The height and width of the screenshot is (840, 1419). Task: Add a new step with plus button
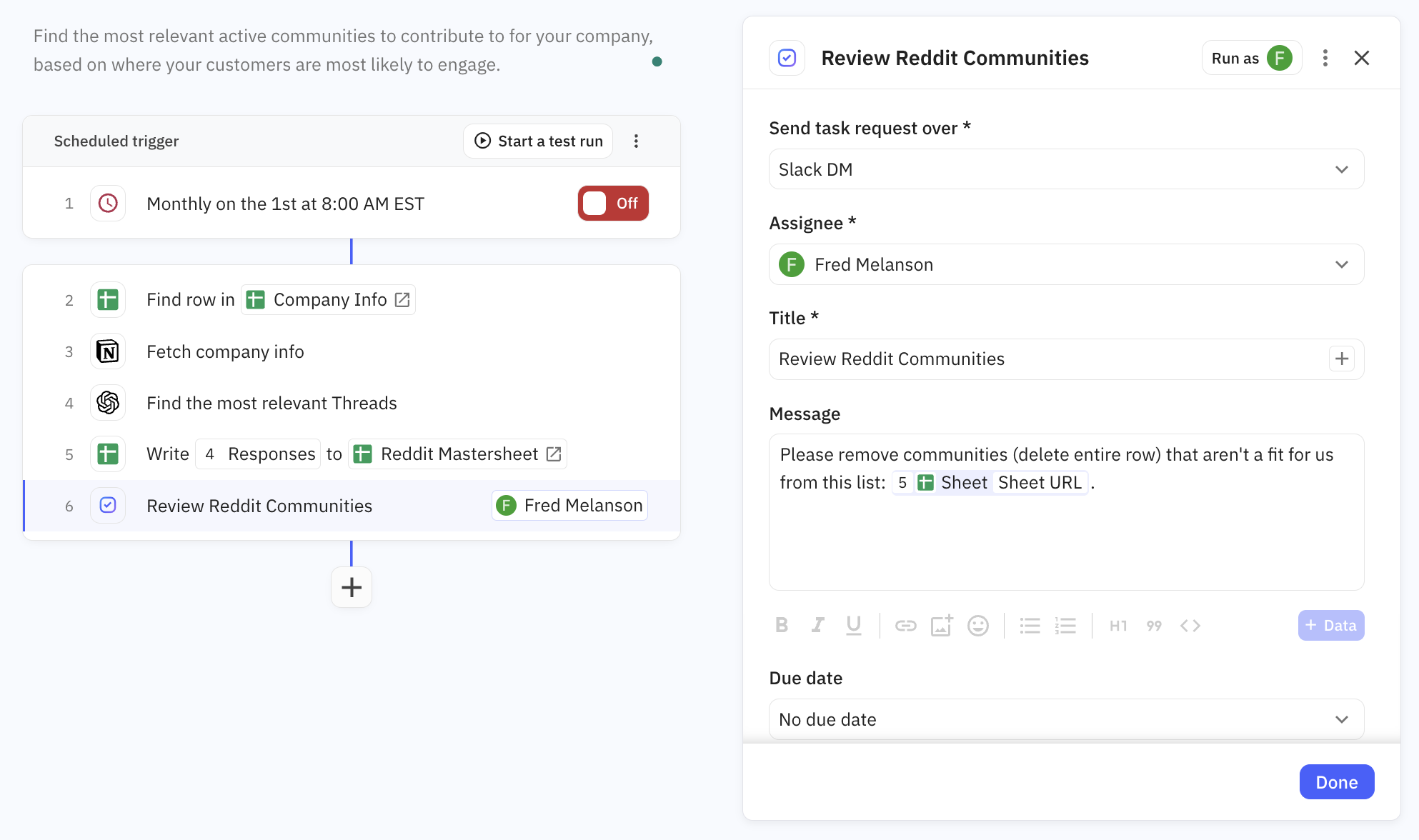(351, 587)
